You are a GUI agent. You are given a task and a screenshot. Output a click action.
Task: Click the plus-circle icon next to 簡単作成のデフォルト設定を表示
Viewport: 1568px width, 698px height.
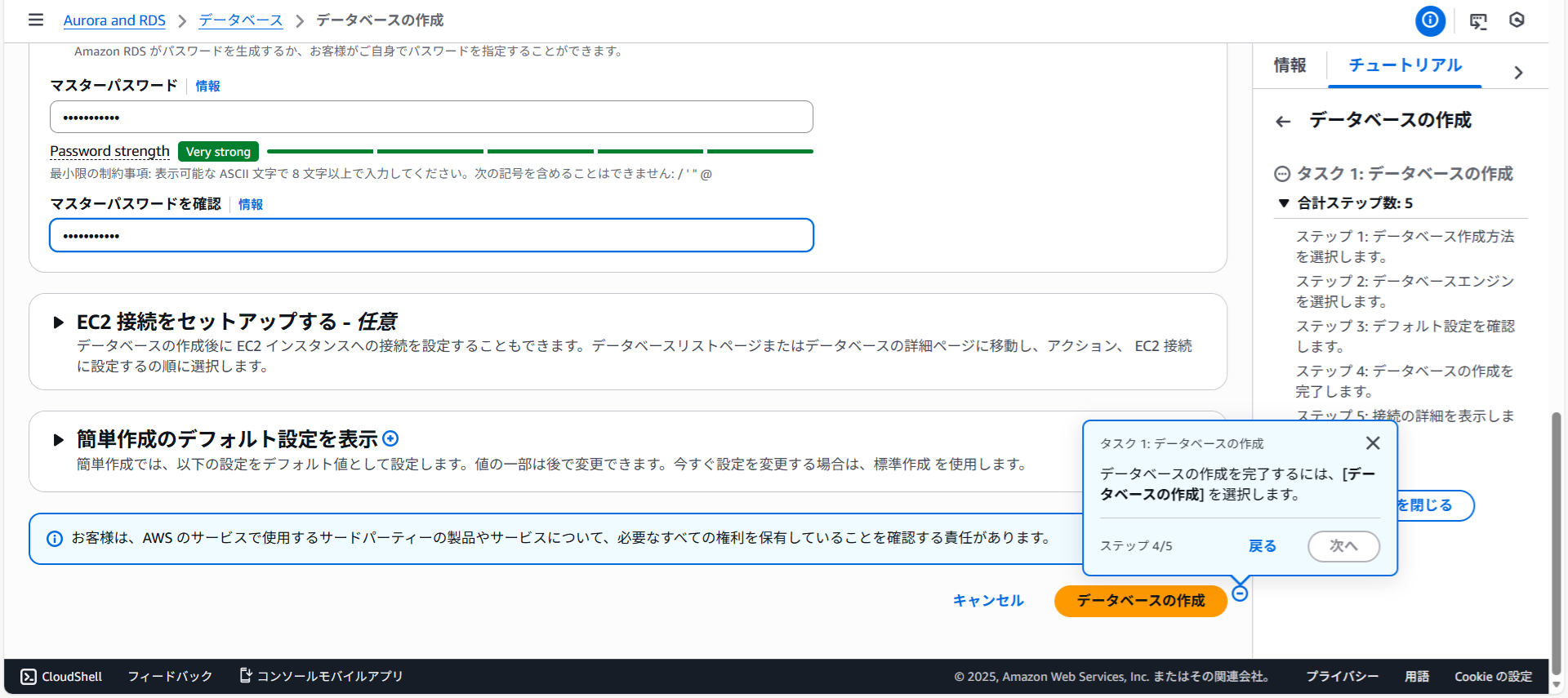point(391,439)
